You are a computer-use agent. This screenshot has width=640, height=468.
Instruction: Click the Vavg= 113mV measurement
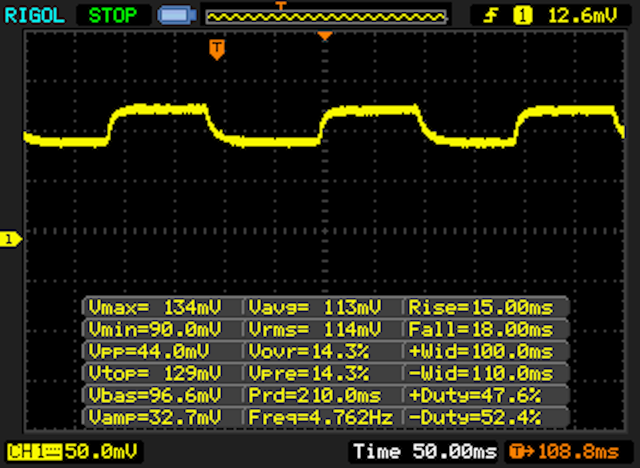315,307
